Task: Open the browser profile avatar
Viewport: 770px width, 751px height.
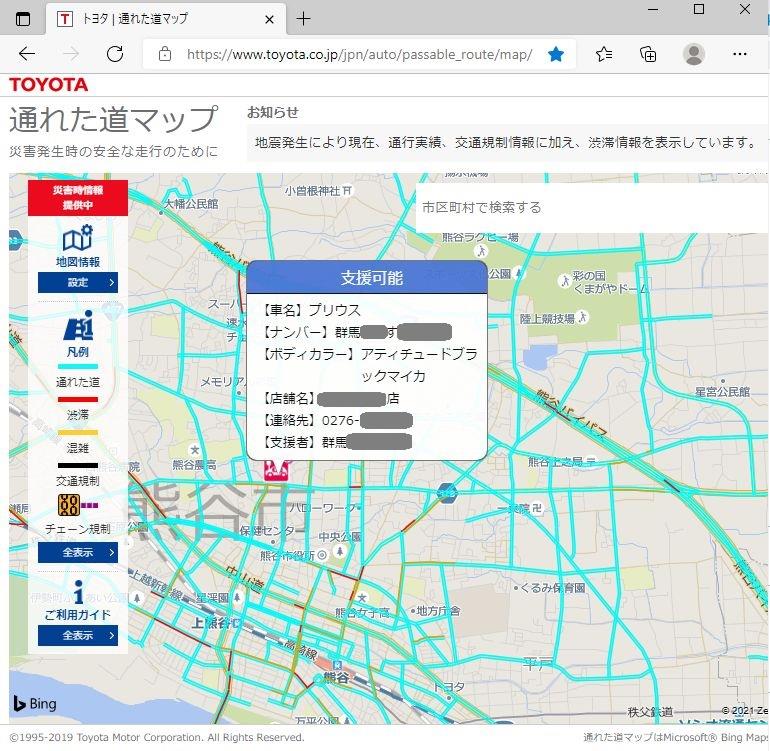Action: coord(694,54)
